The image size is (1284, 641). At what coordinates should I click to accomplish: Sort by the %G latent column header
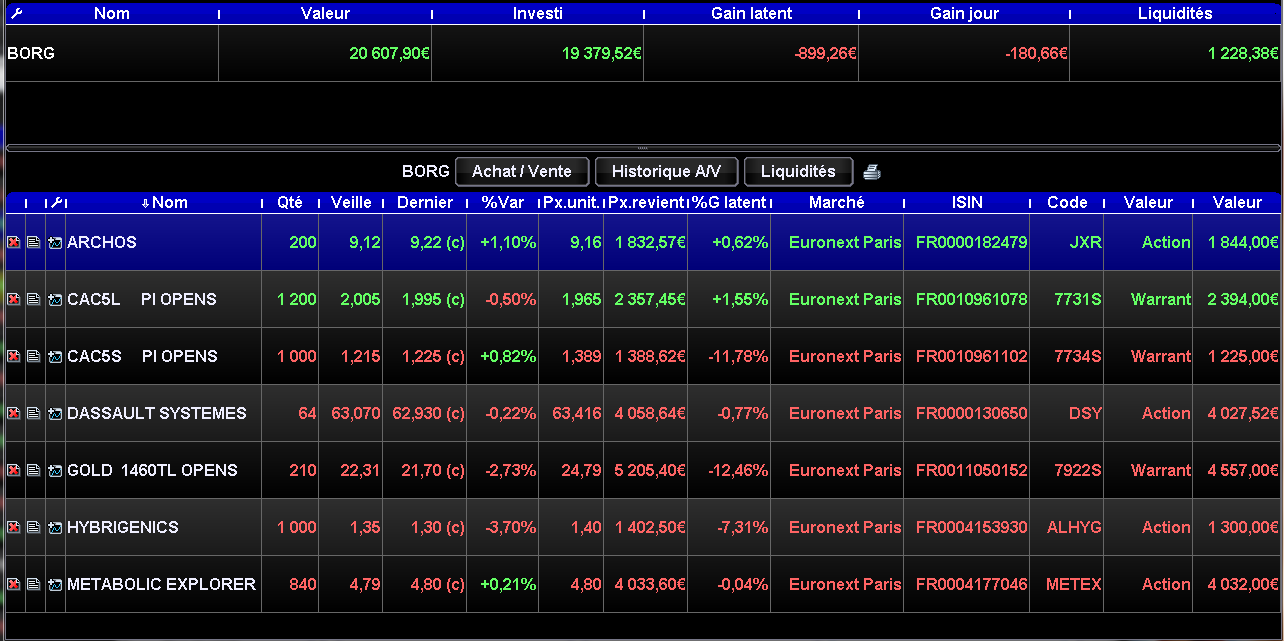click(x=729, y=202)
